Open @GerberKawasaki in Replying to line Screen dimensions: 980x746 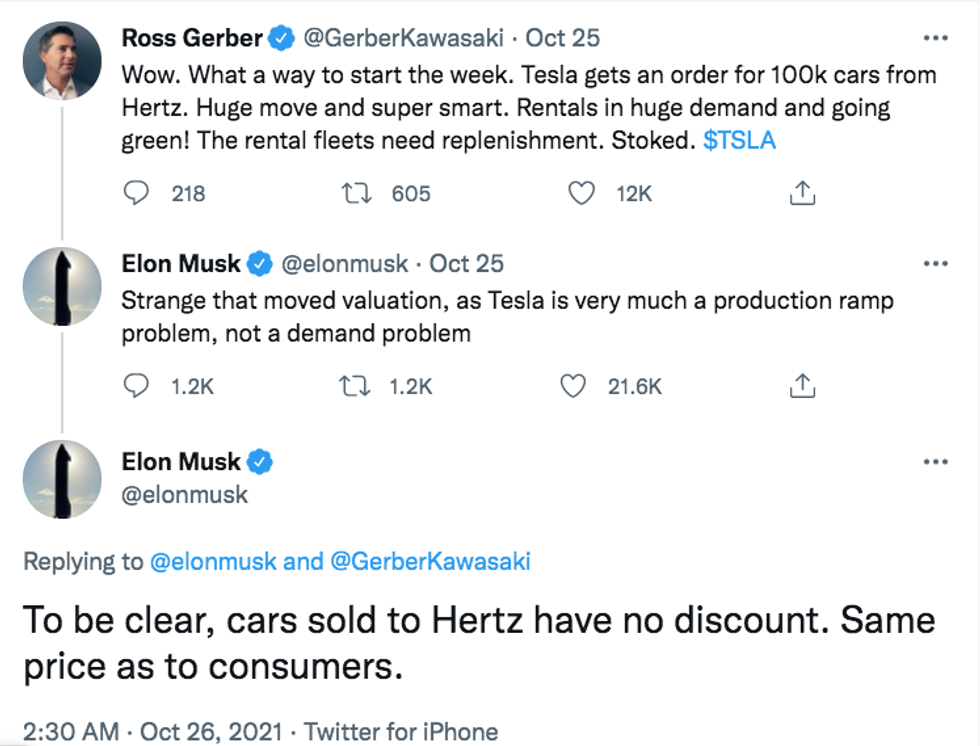tap(429, 562)
